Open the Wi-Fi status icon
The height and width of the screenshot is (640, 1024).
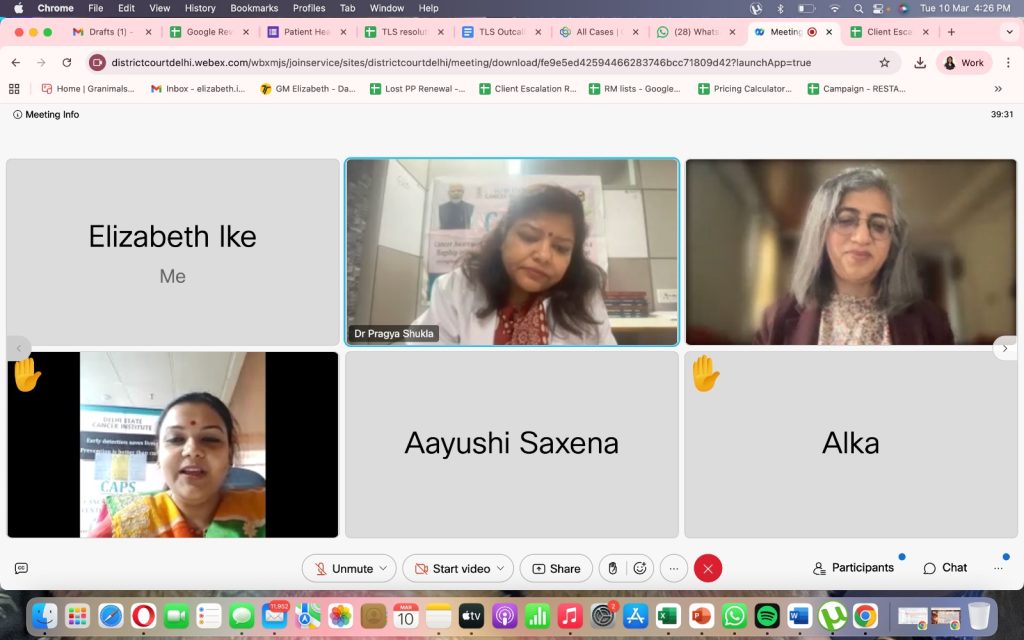(834, 8)
